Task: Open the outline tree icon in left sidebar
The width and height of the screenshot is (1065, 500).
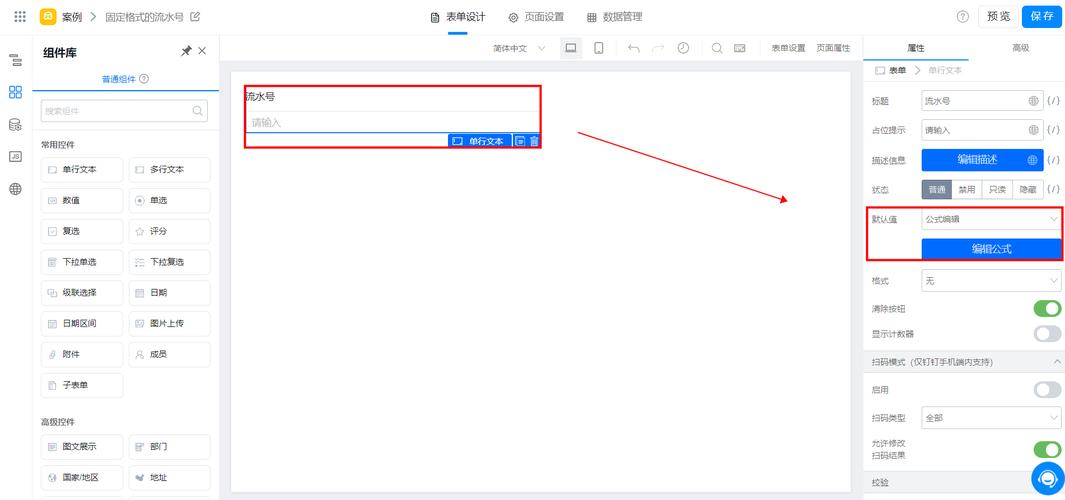Action: pos(16,60)
